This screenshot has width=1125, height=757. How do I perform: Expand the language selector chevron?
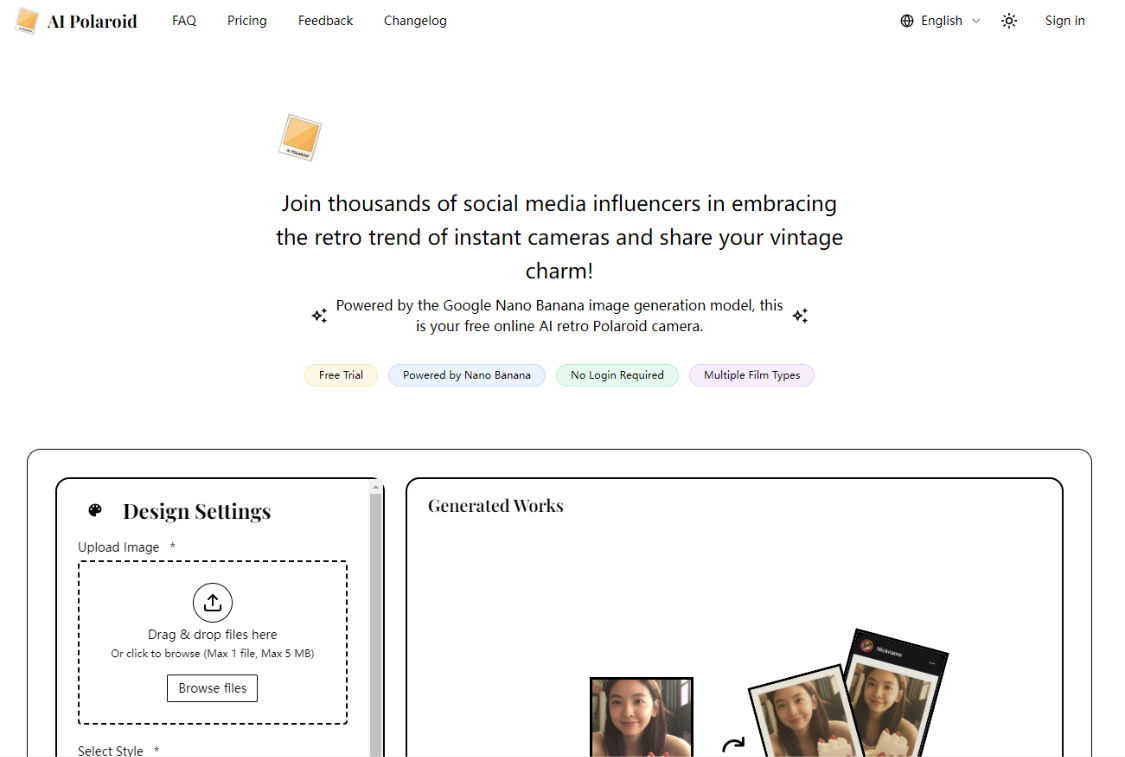click(976, 21)
